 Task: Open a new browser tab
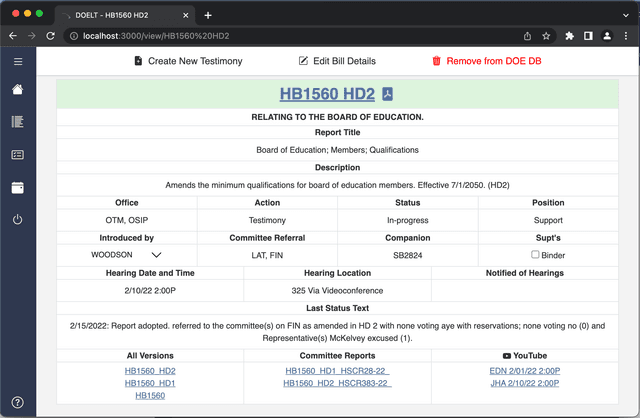[x=208, y=15]
